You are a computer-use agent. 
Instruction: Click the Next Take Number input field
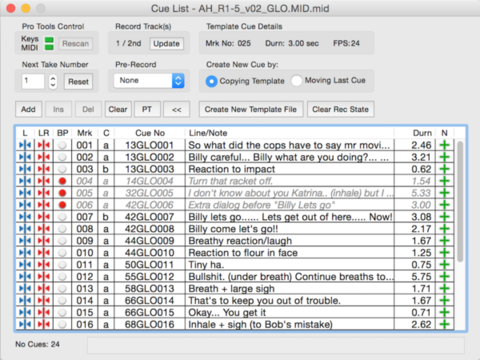[x=33, y=81]
